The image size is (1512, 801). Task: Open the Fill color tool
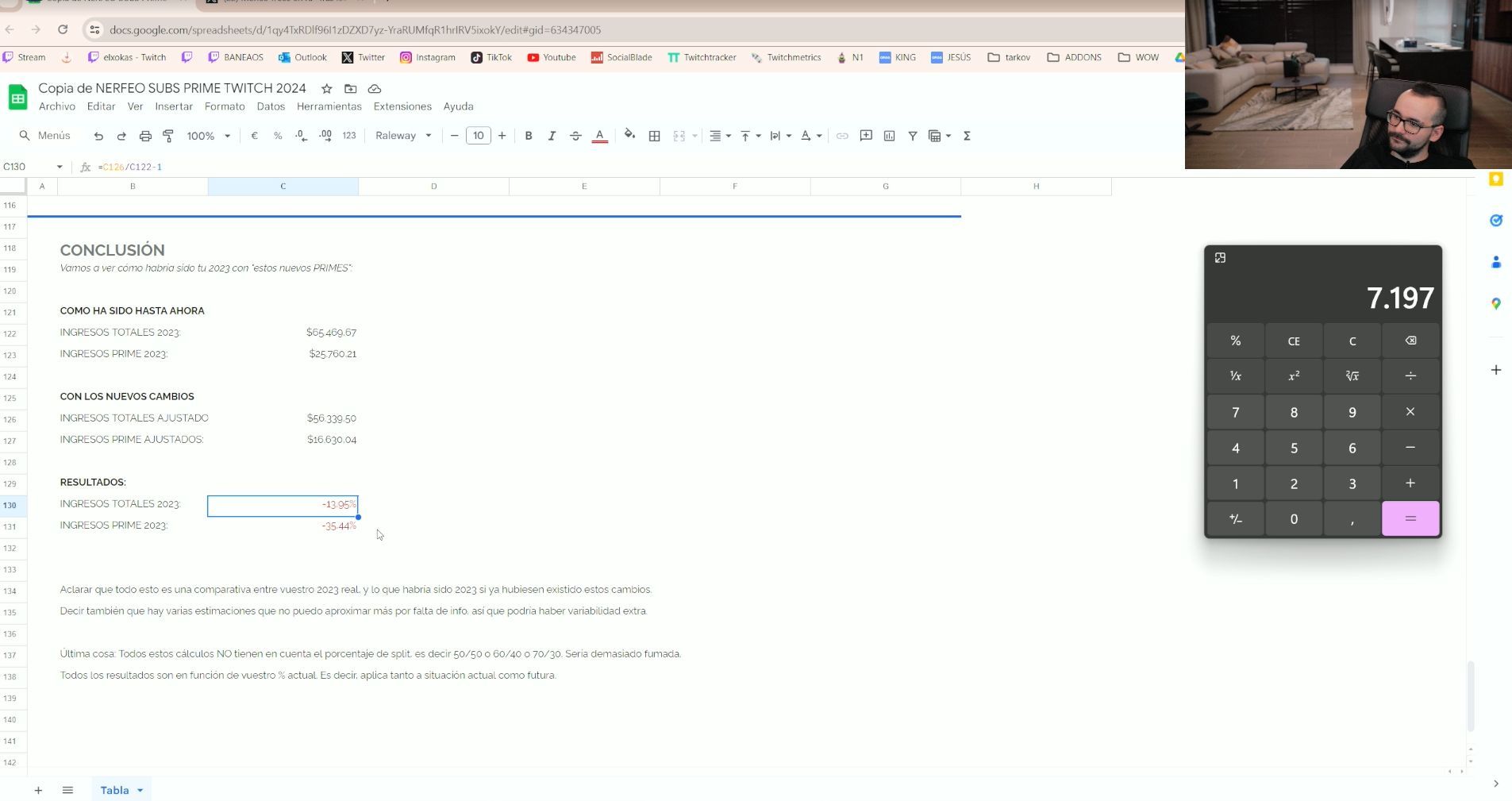[629, 135]
